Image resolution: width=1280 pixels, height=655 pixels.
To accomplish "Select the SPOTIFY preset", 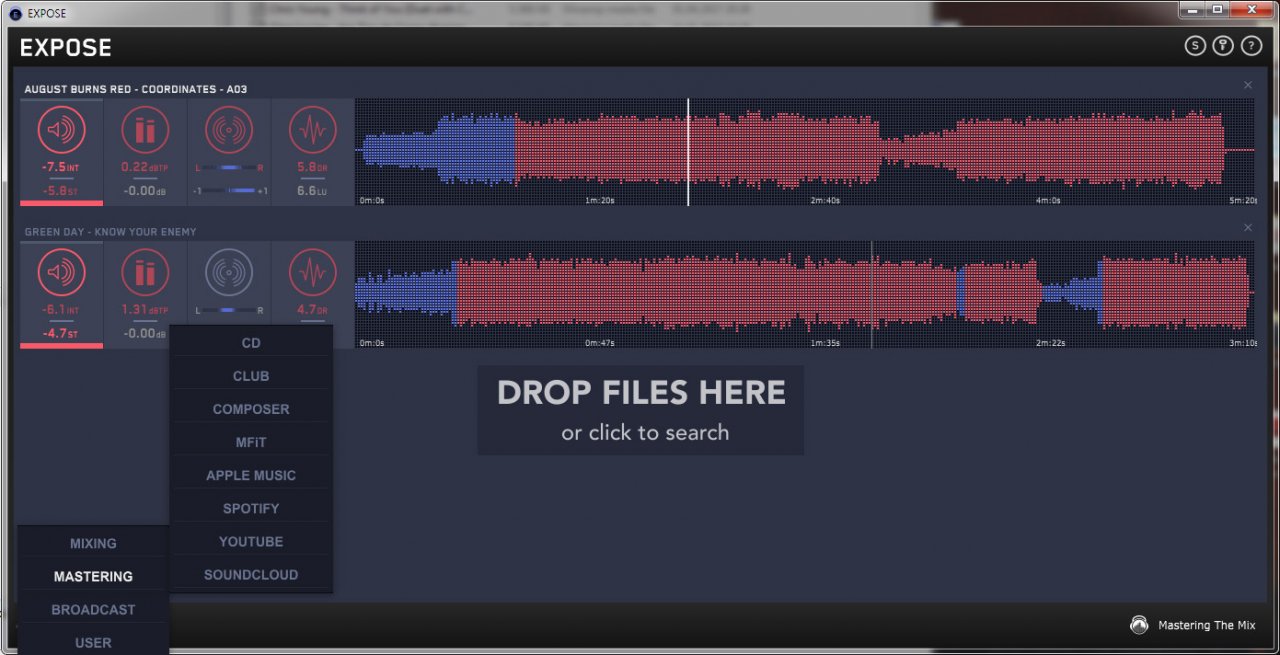I will tap(251, 508).
